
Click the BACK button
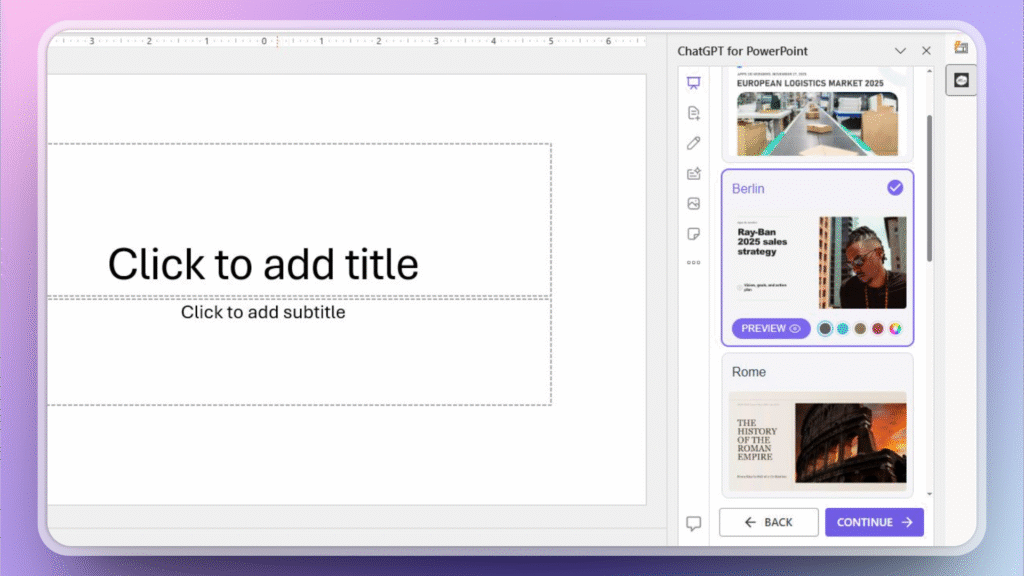click(x=768, y=521)
